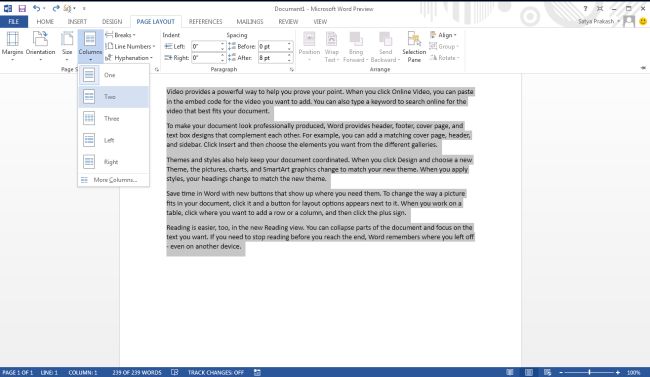Click 239 OF 239 WORDS count

click(x=137, y=372)
